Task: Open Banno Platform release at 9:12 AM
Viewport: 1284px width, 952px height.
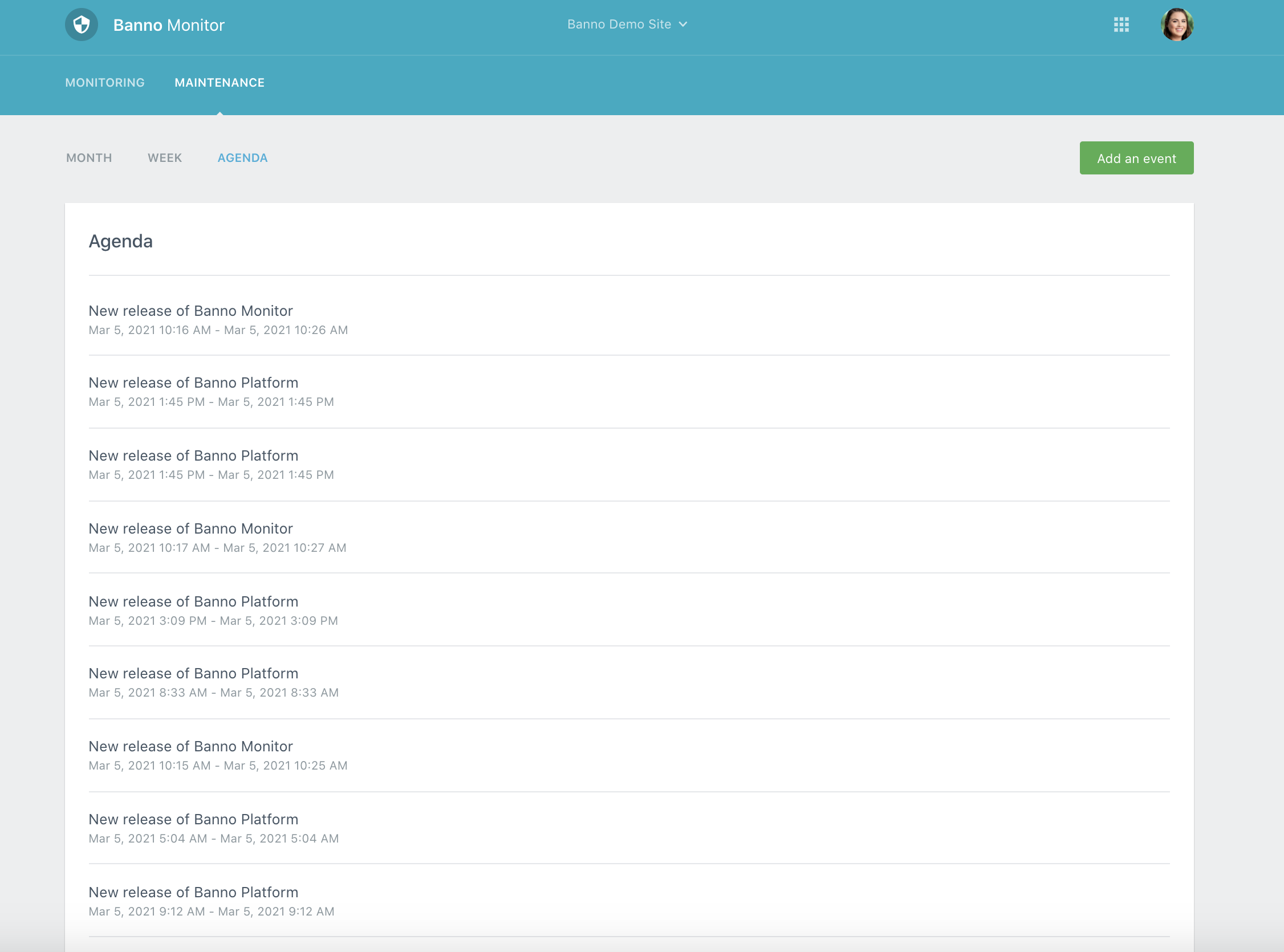Action: [194, 893]
